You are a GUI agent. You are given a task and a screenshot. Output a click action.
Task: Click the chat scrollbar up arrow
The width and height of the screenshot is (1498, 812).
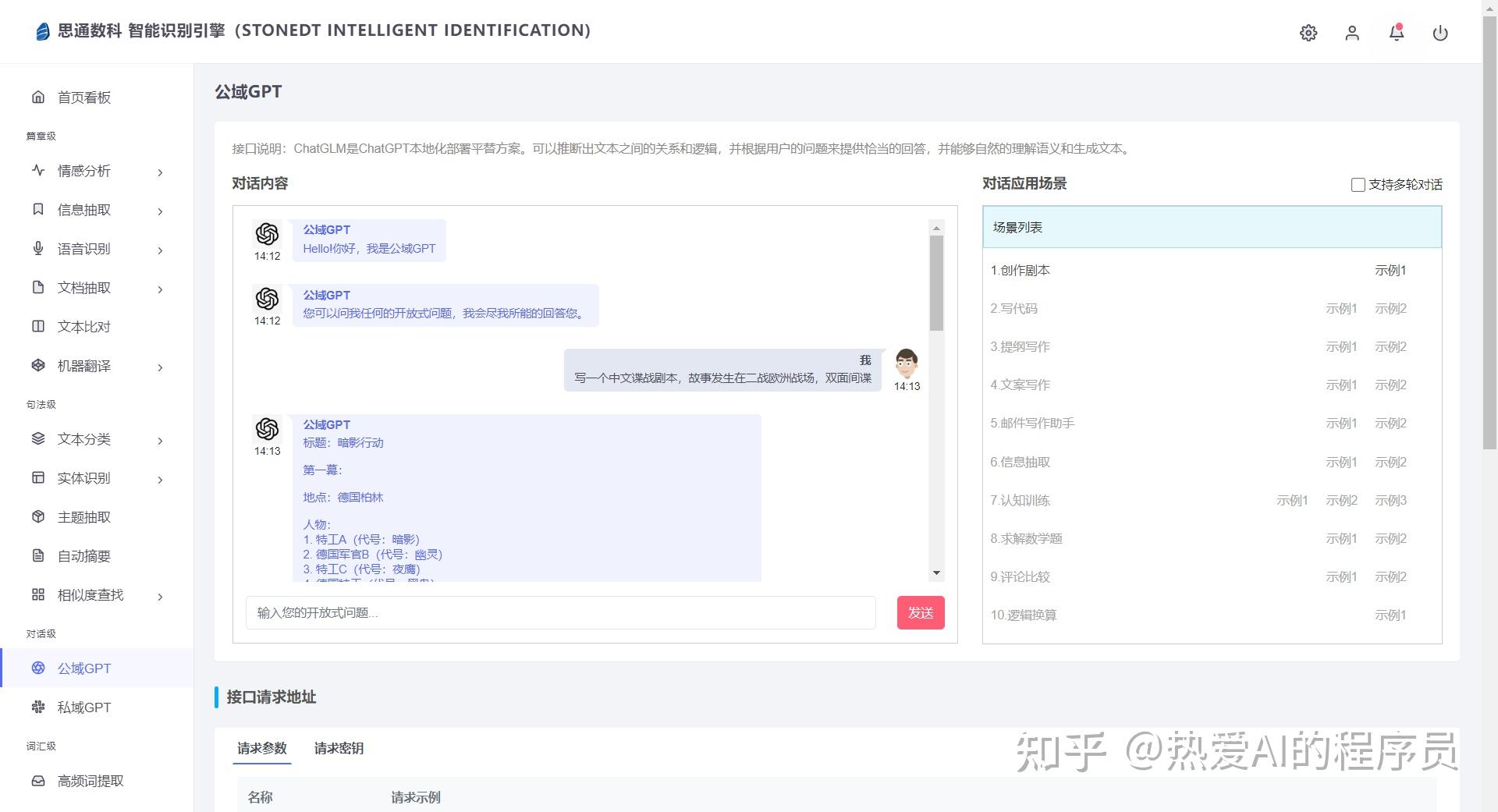tap(936, 228)
